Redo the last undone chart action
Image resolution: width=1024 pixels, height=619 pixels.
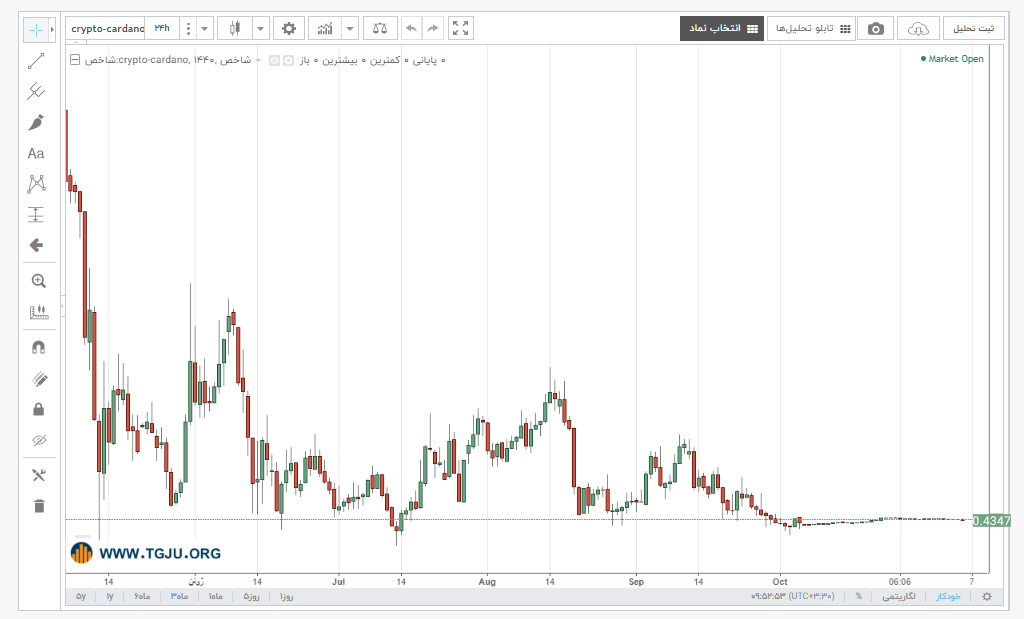(x=432, y=29)
